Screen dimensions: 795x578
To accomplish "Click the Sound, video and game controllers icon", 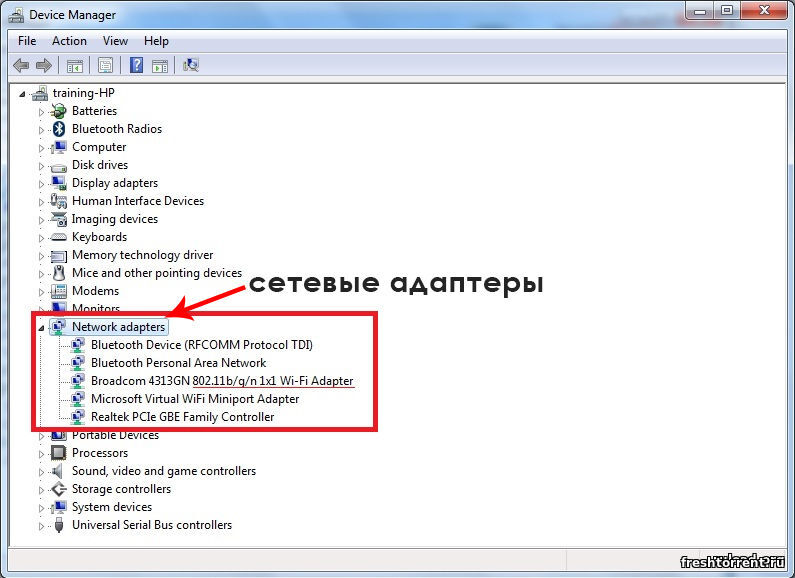I will (59, 471).
